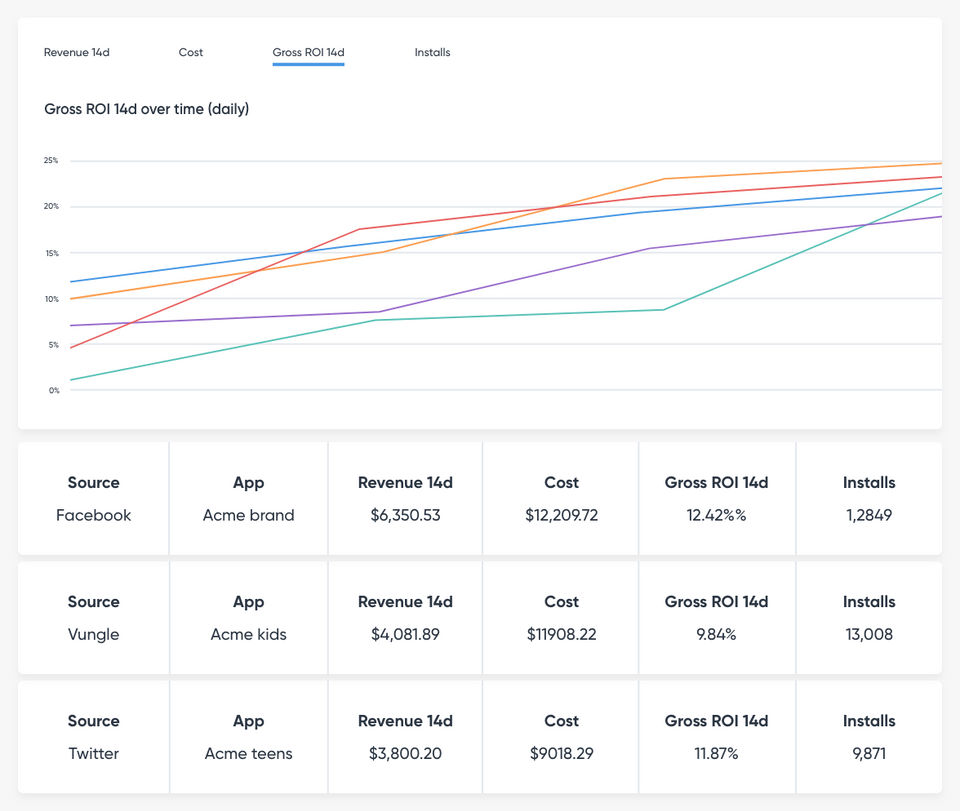
Task: Click the $3,800.20 revenue value
Action: pos(405,753)
